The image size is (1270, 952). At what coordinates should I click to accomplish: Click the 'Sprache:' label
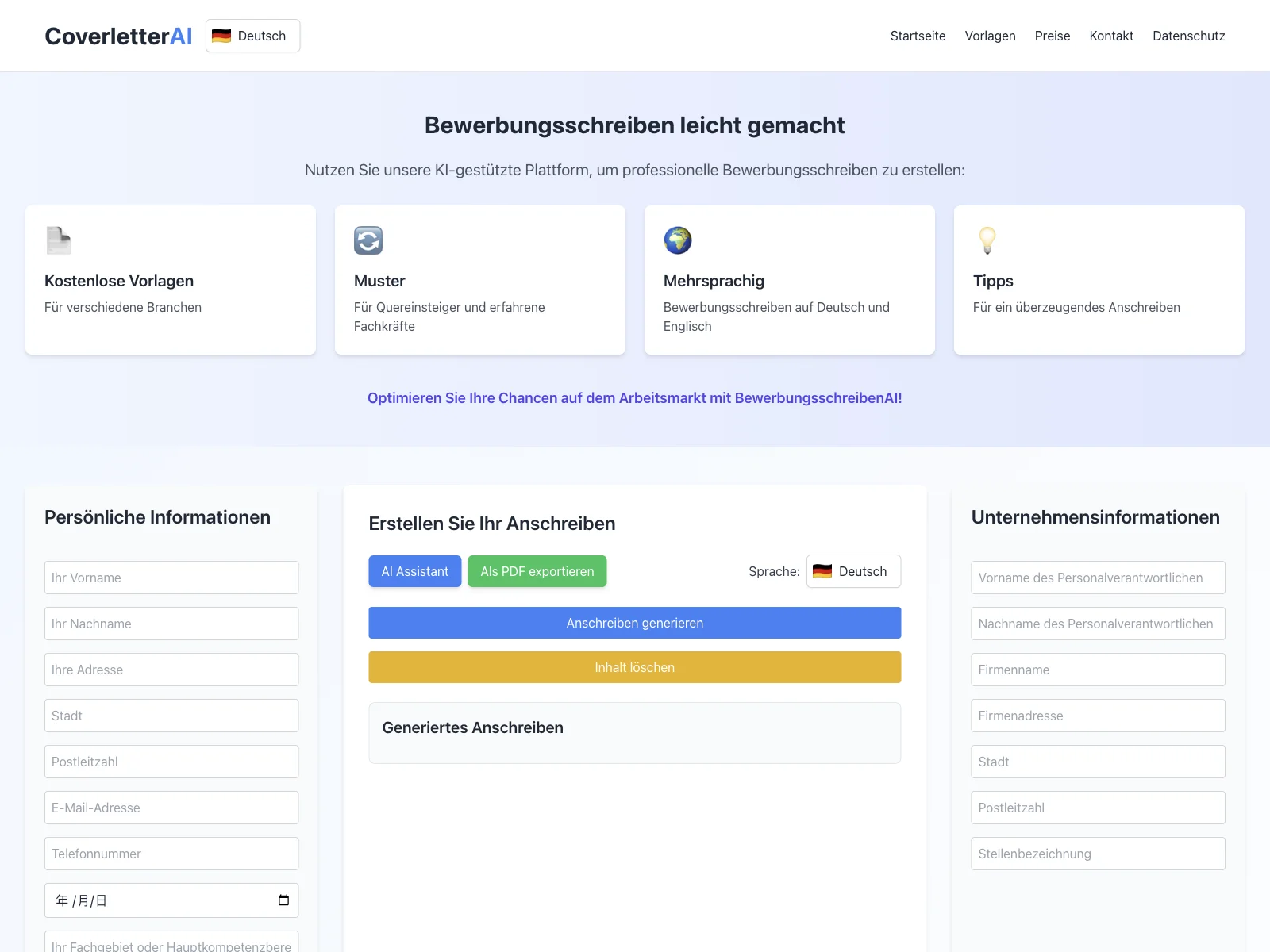[x=774, y=571]
